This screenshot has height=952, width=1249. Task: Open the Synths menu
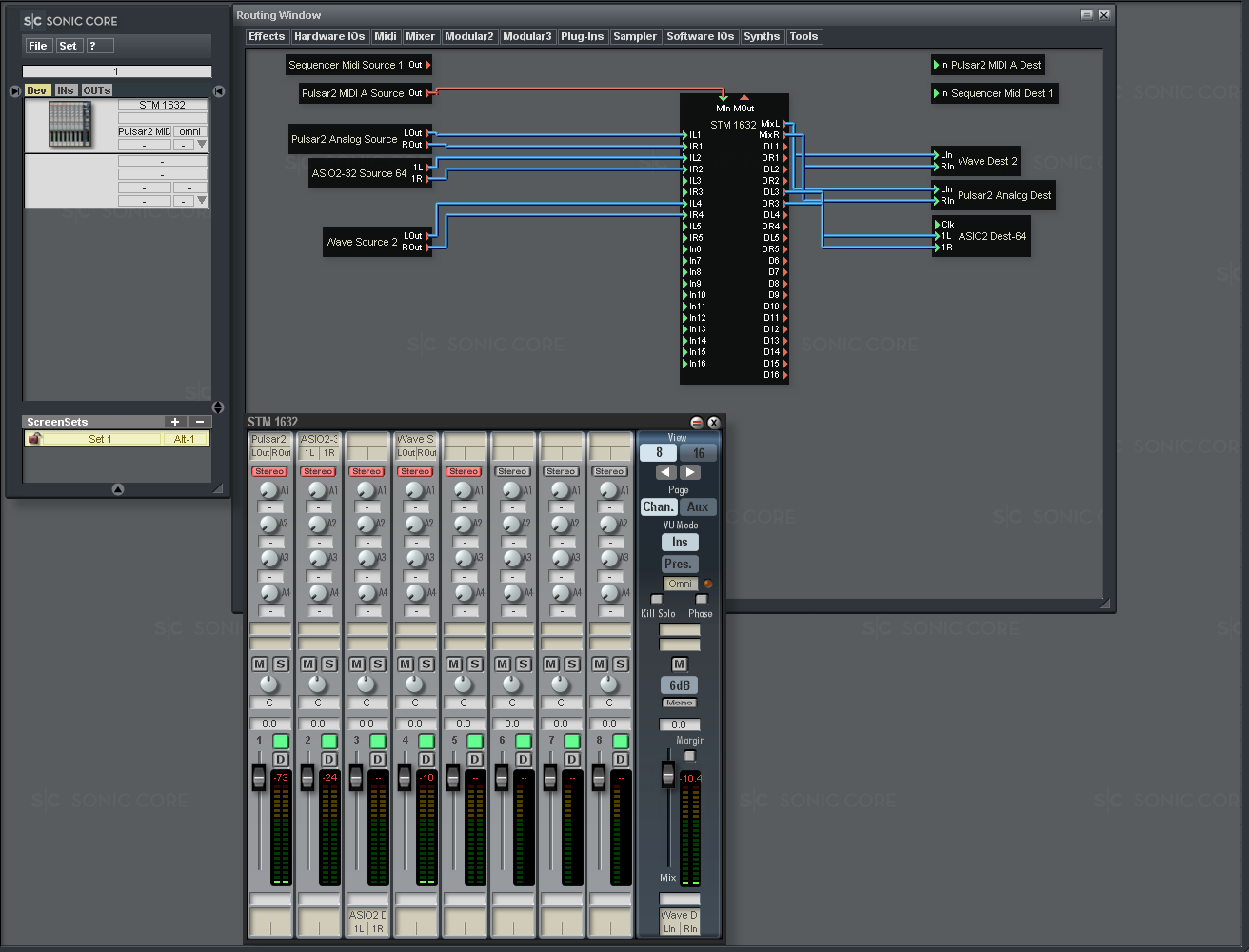pyautogui.click(x=762, y=36)
